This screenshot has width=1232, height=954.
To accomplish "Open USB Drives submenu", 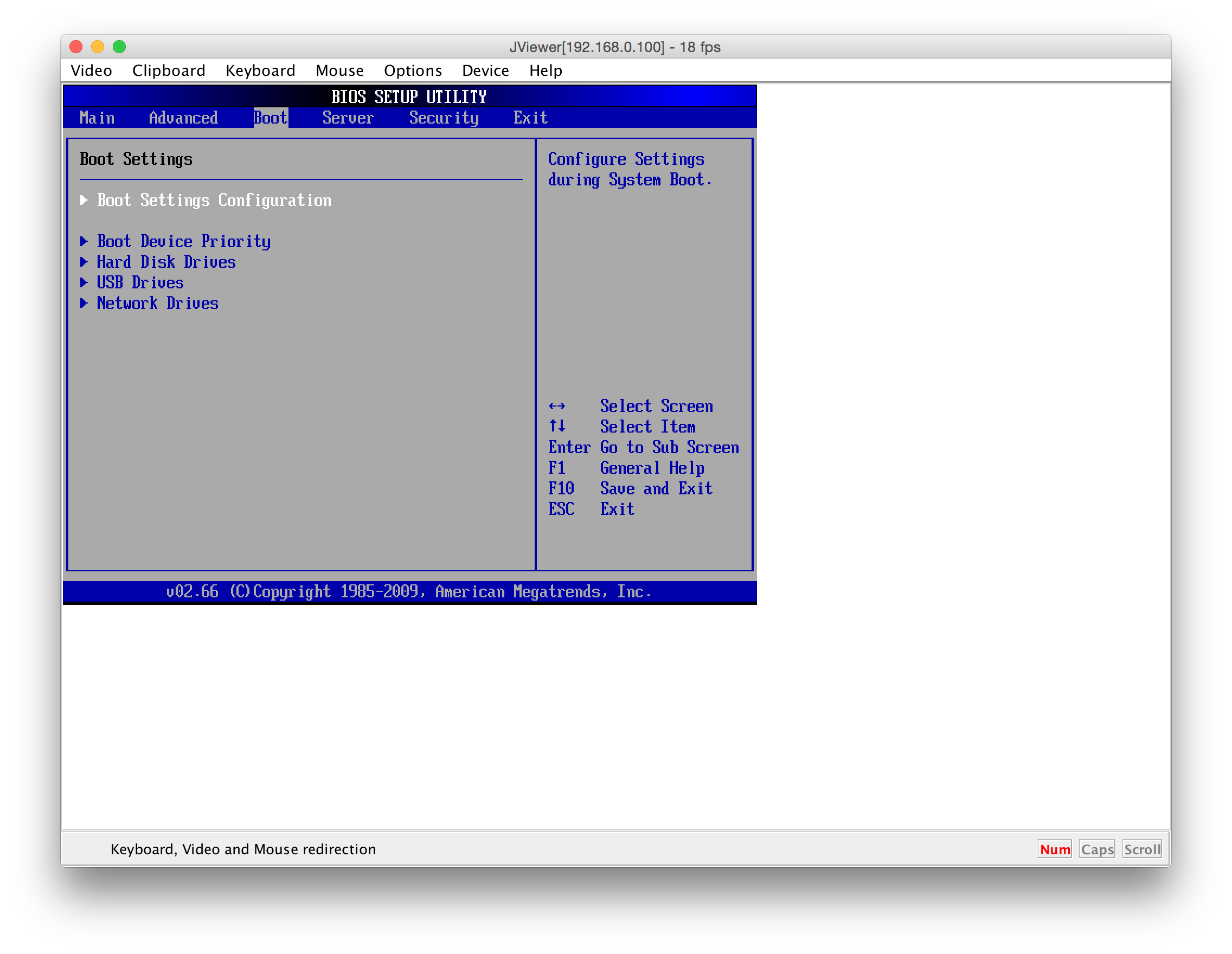I will pyautogui.click(x=140, y=282).
